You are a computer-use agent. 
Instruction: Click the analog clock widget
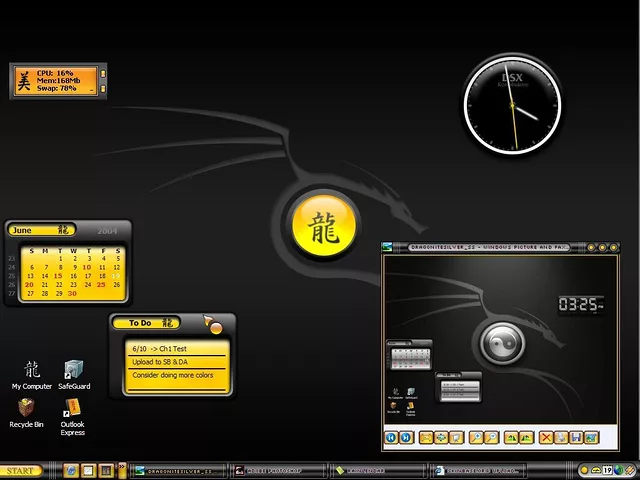[x=513, y=104]
